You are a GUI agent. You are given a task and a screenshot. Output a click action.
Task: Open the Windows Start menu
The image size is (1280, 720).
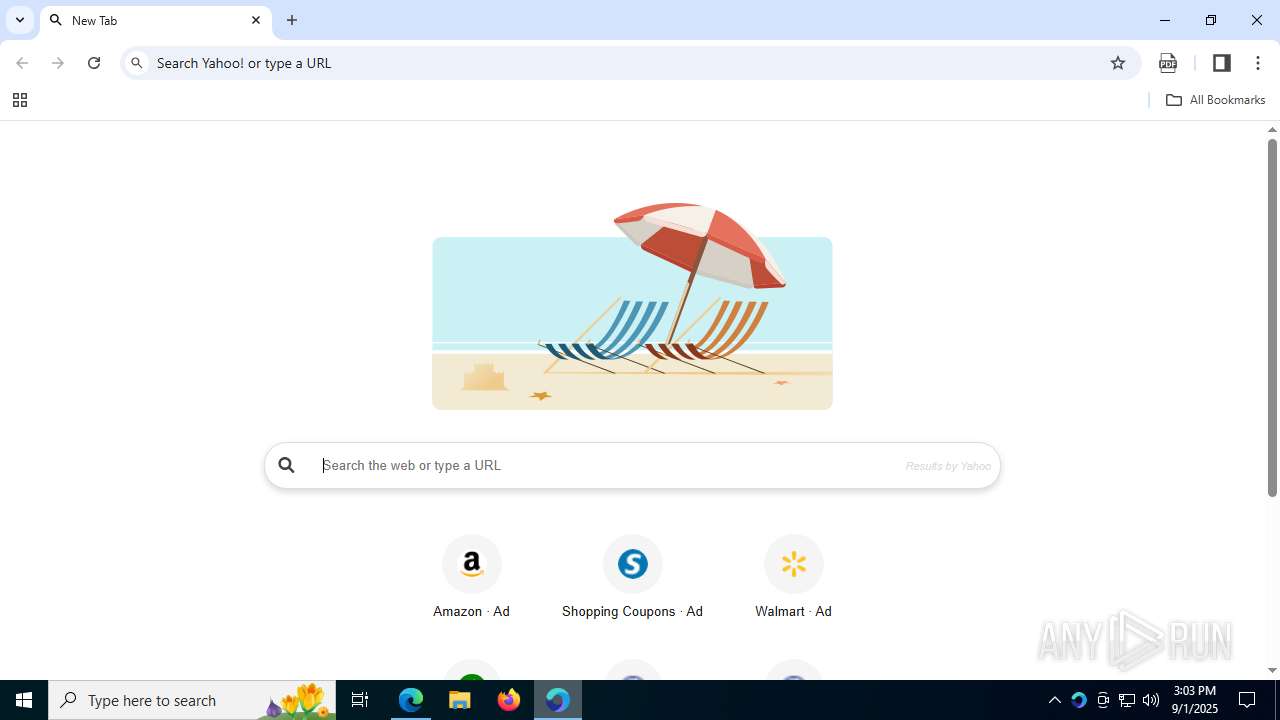pos(24,700)
